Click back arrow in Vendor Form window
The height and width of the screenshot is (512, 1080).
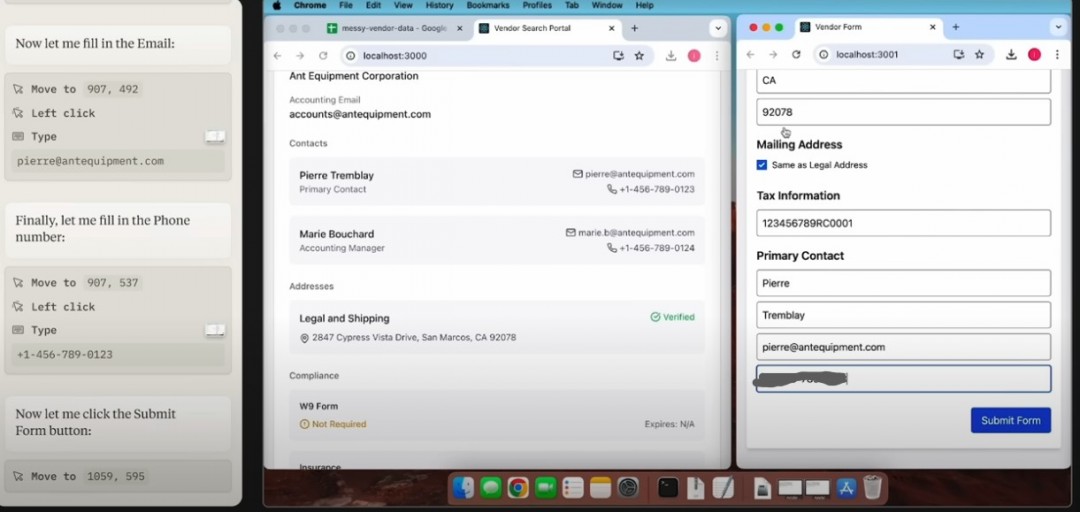pos(751,54)
